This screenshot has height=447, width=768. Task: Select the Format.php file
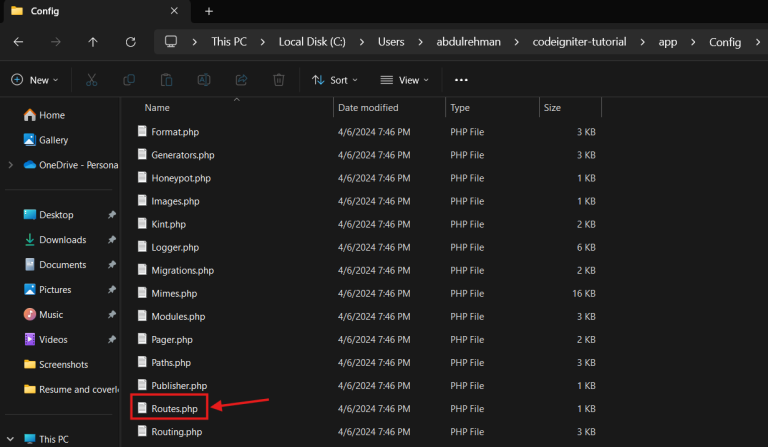coord(169,132)
